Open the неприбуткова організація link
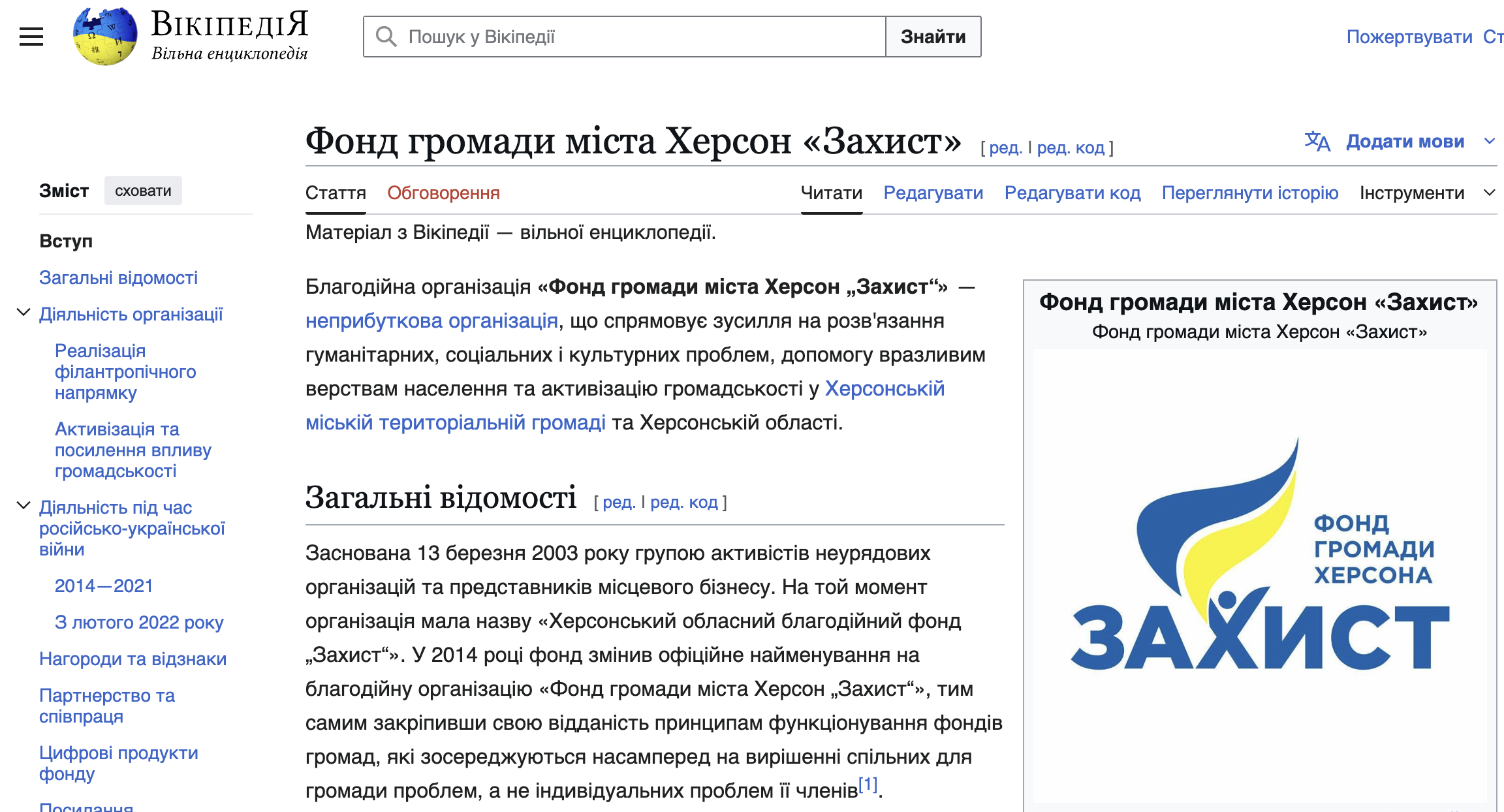 pos(431,320)
